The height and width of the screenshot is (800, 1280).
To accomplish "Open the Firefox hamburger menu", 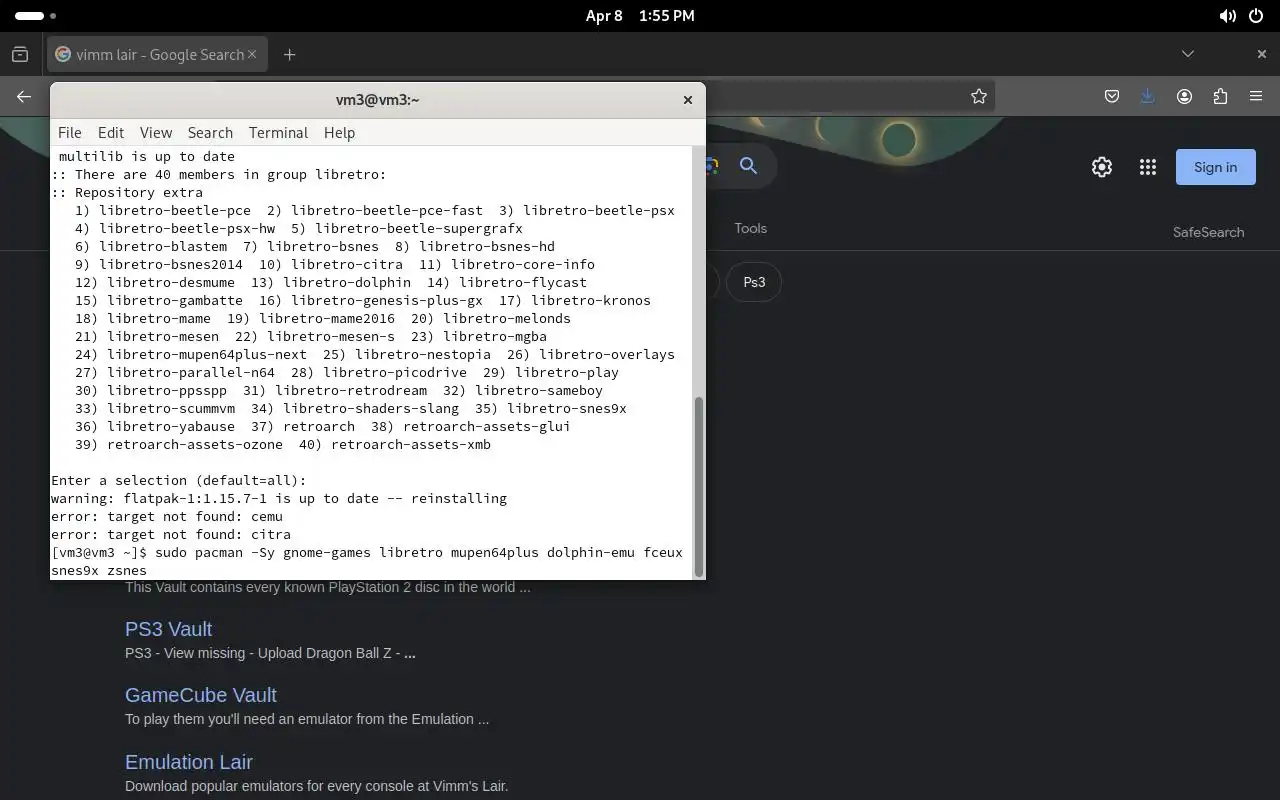I will coord(1256,96).
